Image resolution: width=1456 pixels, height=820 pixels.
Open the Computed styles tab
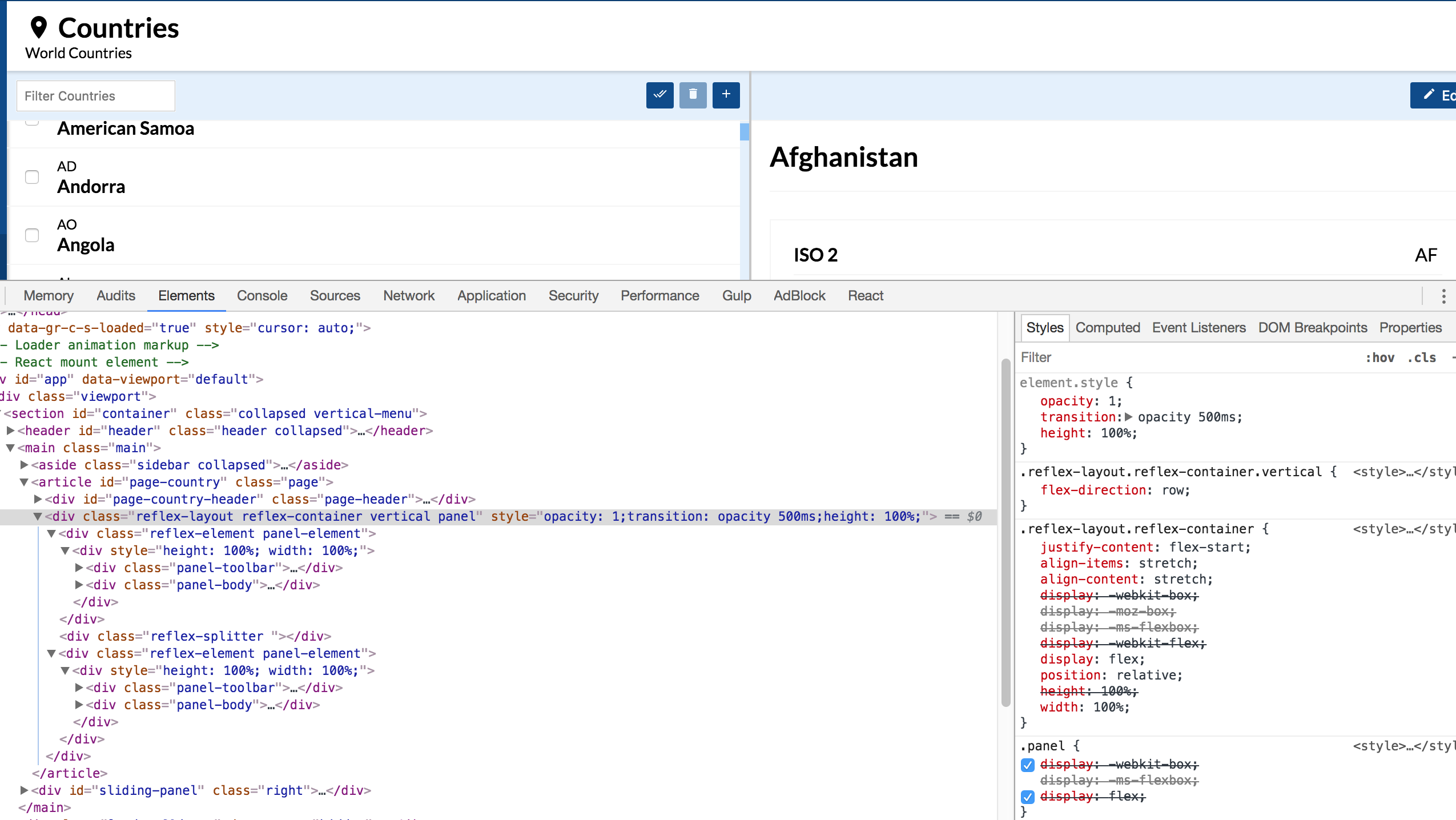[x=1107, y=328]
